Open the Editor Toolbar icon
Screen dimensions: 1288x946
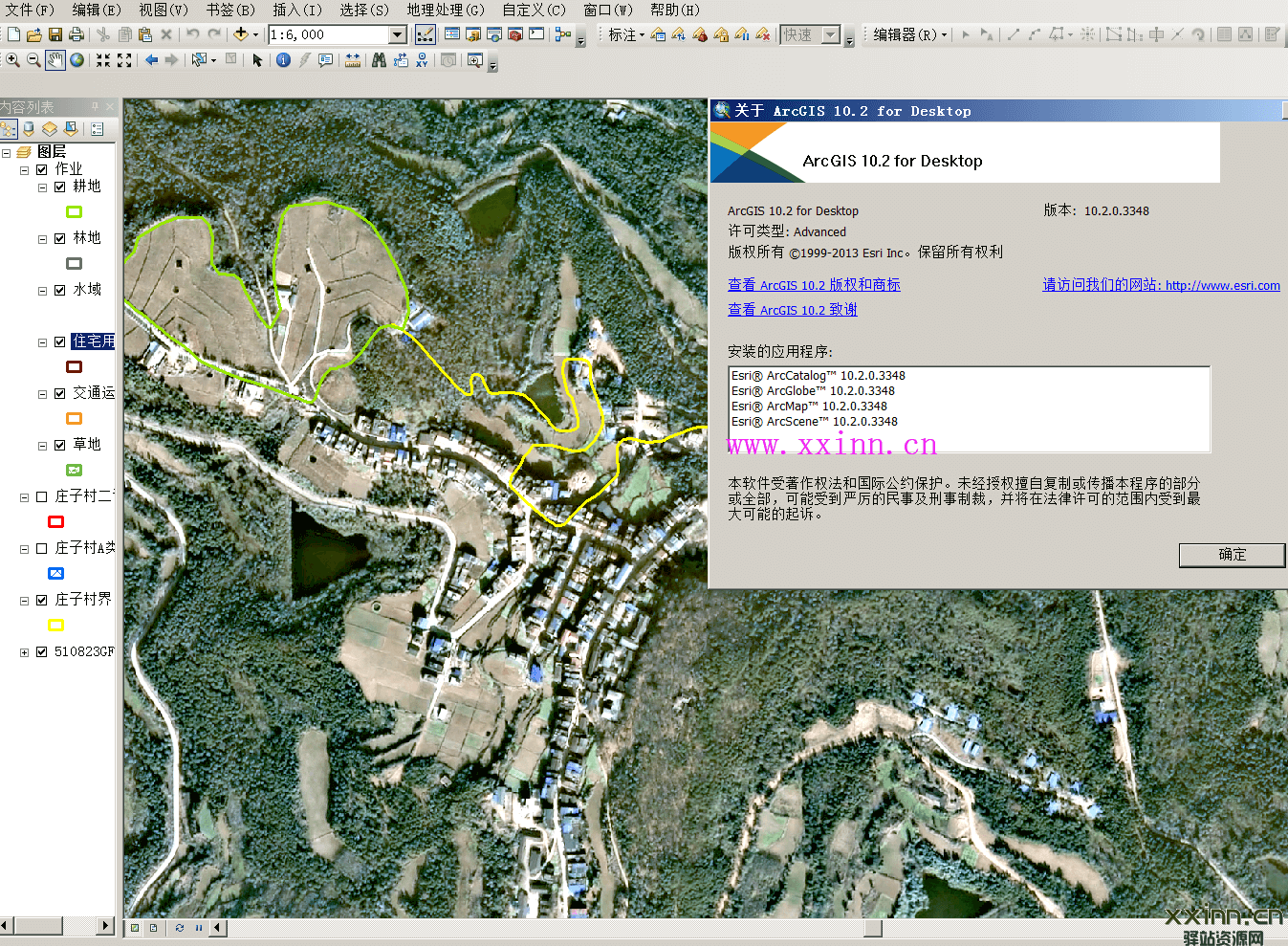426,34
